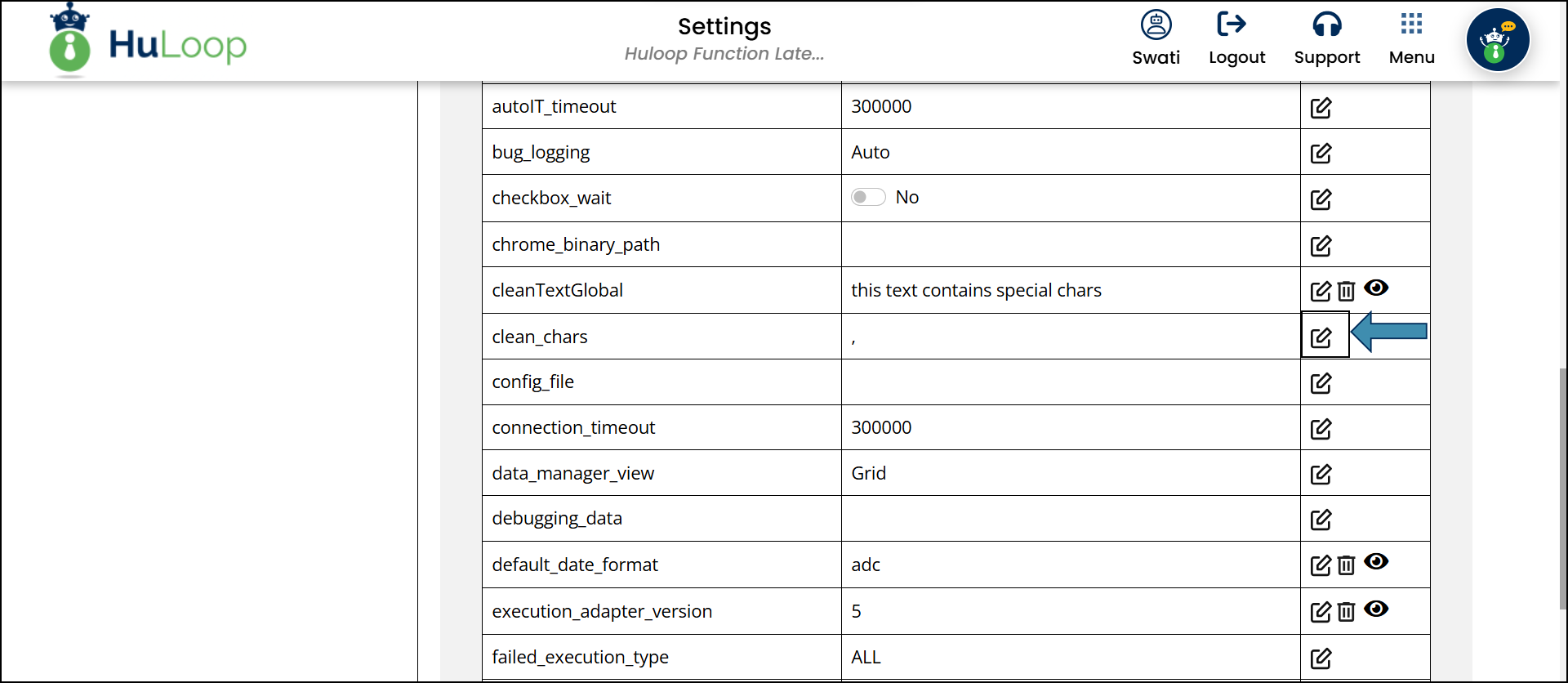Show default_date_format details with eye icon
The width and height of the screenshot is (1568, 683).
tap(1376, 562)
